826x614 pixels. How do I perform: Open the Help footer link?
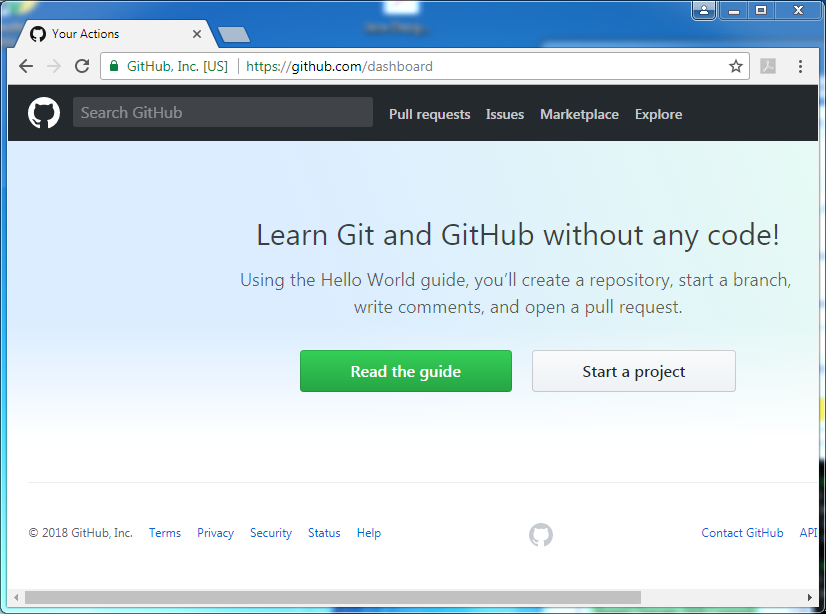click(369, 533)
